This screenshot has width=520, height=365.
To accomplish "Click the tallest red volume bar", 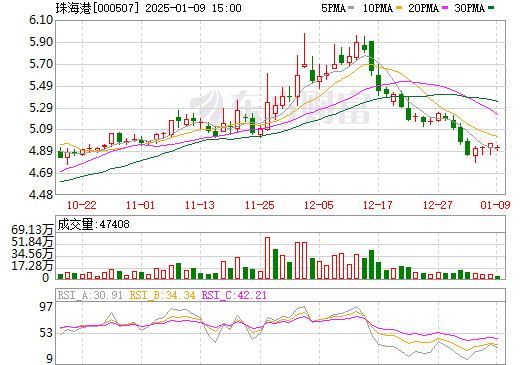I will point(267,258).
